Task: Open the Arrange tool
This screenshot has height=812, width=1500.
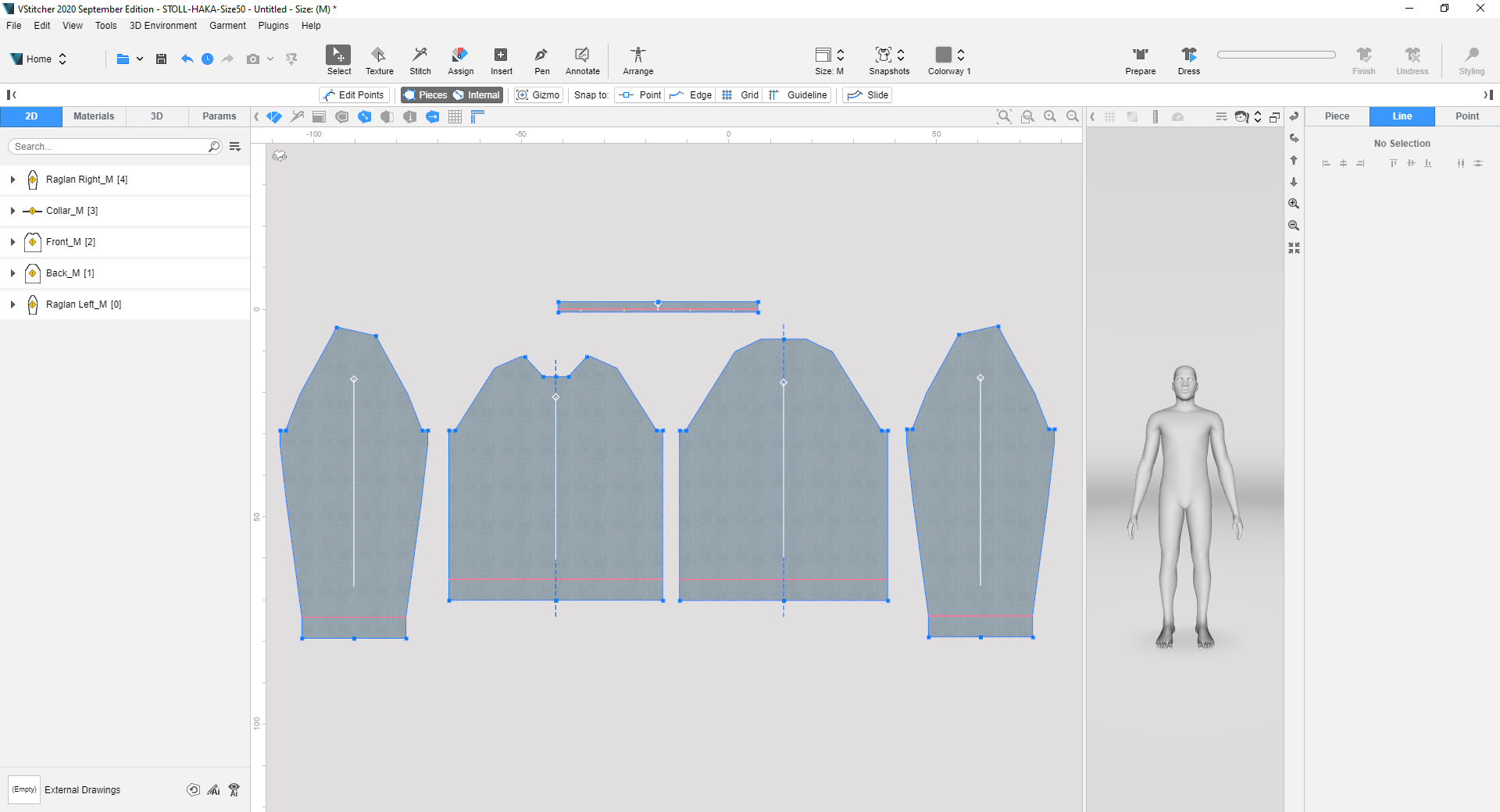Action: (x=637, y=59)
